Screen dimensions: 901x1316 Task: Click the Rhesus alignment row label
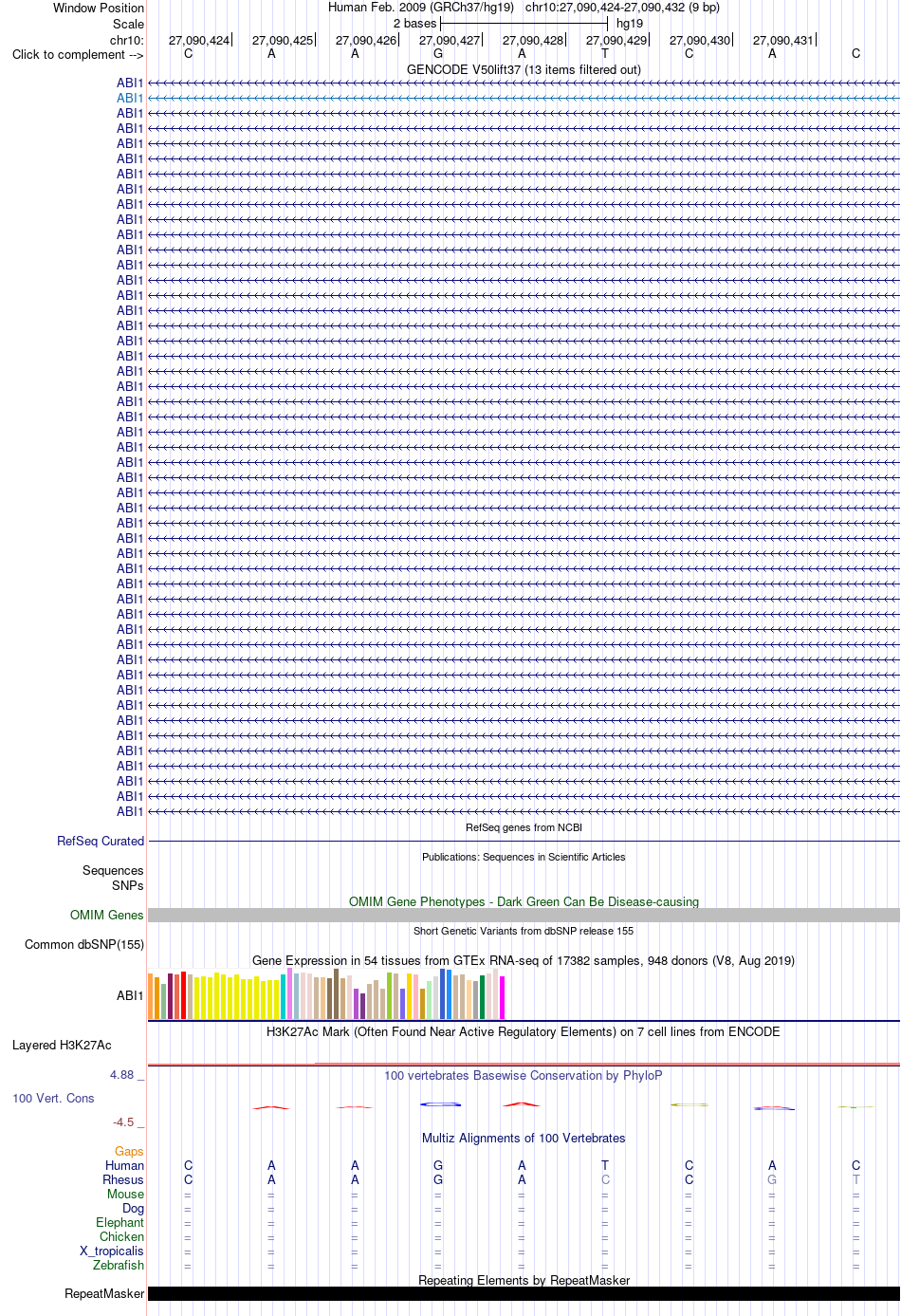(x=123, y=1179)
